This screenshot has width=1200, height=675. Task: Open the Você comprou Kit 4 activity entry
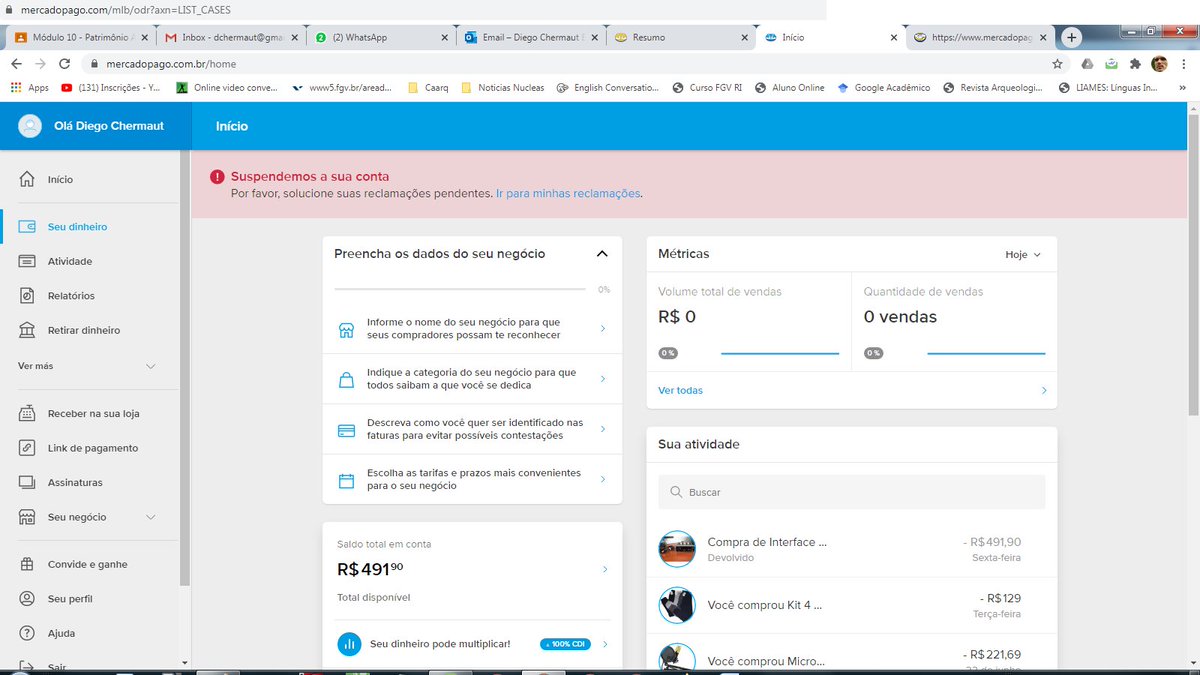pos(852,605)
